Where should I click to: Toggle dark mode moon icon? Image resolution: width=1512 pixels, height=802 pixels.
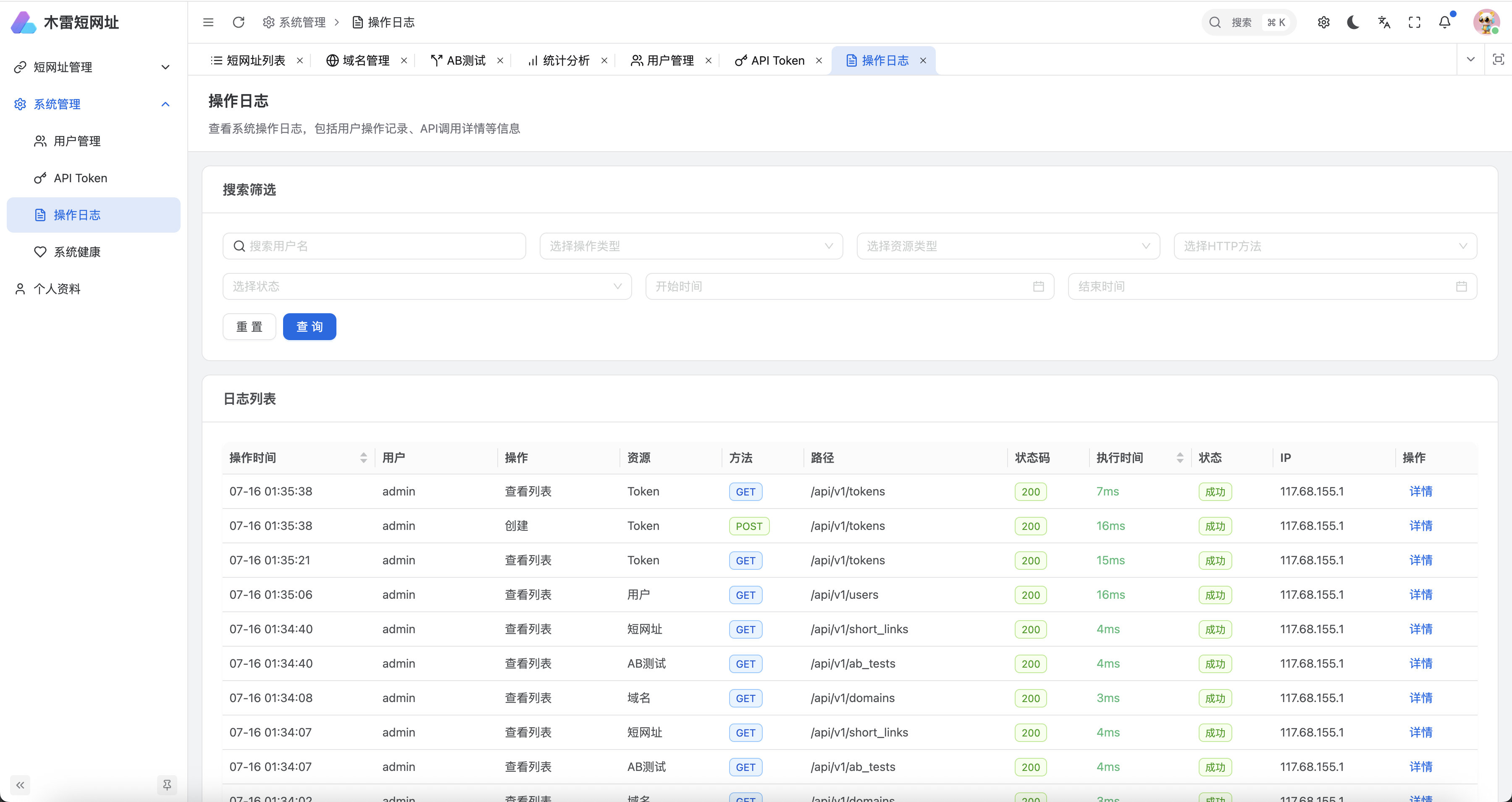1354,22
